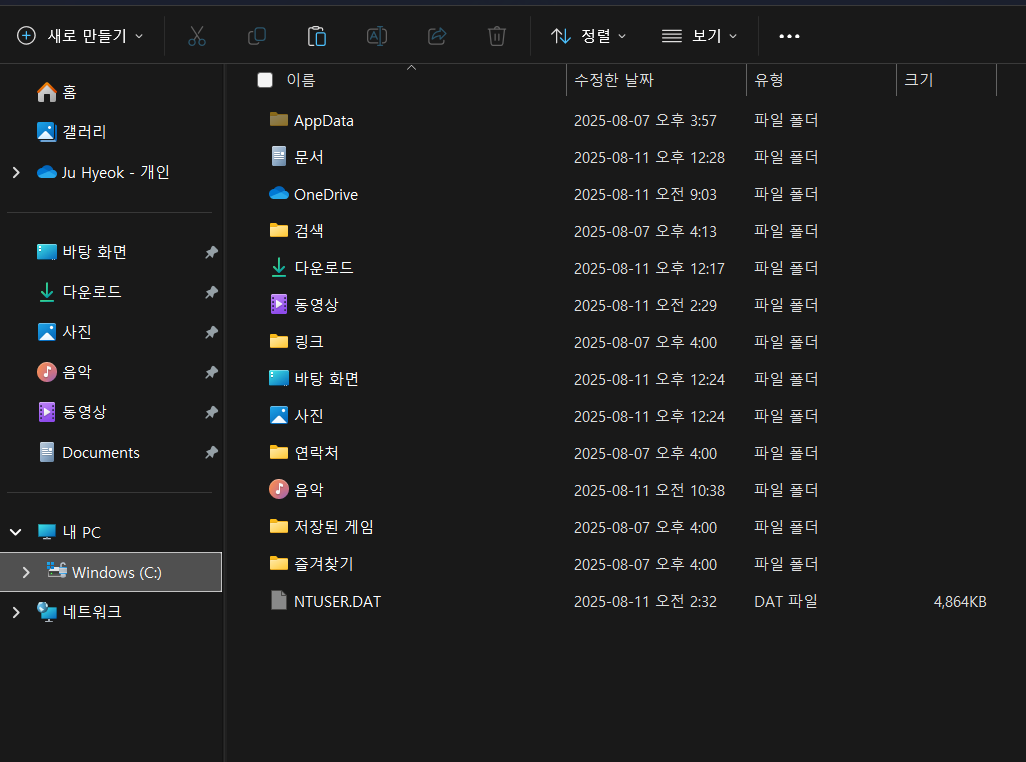Viewport: 1026px width, 762px height.
Task: Open the 새로 만들기 dropdown
Action: (80, 36)
